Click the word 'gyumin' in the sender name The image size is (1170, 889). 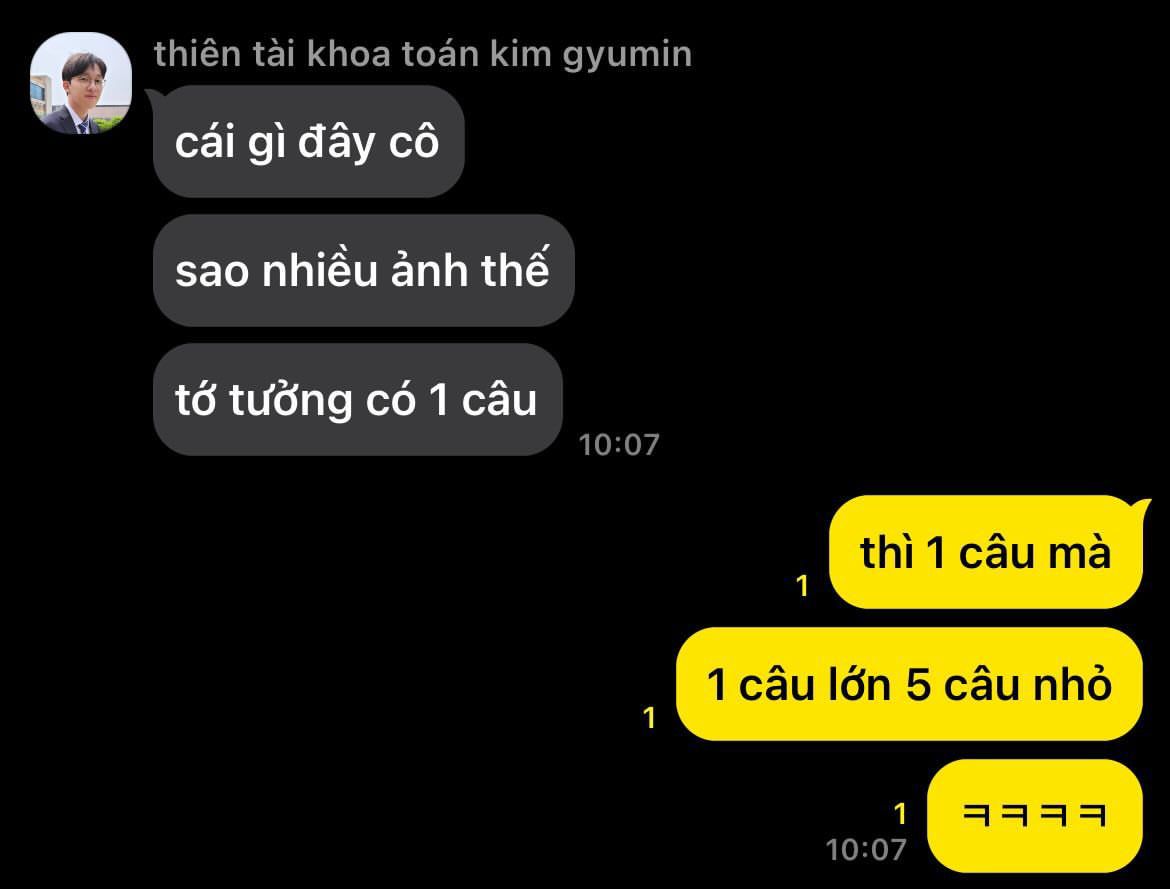point(627,55)
